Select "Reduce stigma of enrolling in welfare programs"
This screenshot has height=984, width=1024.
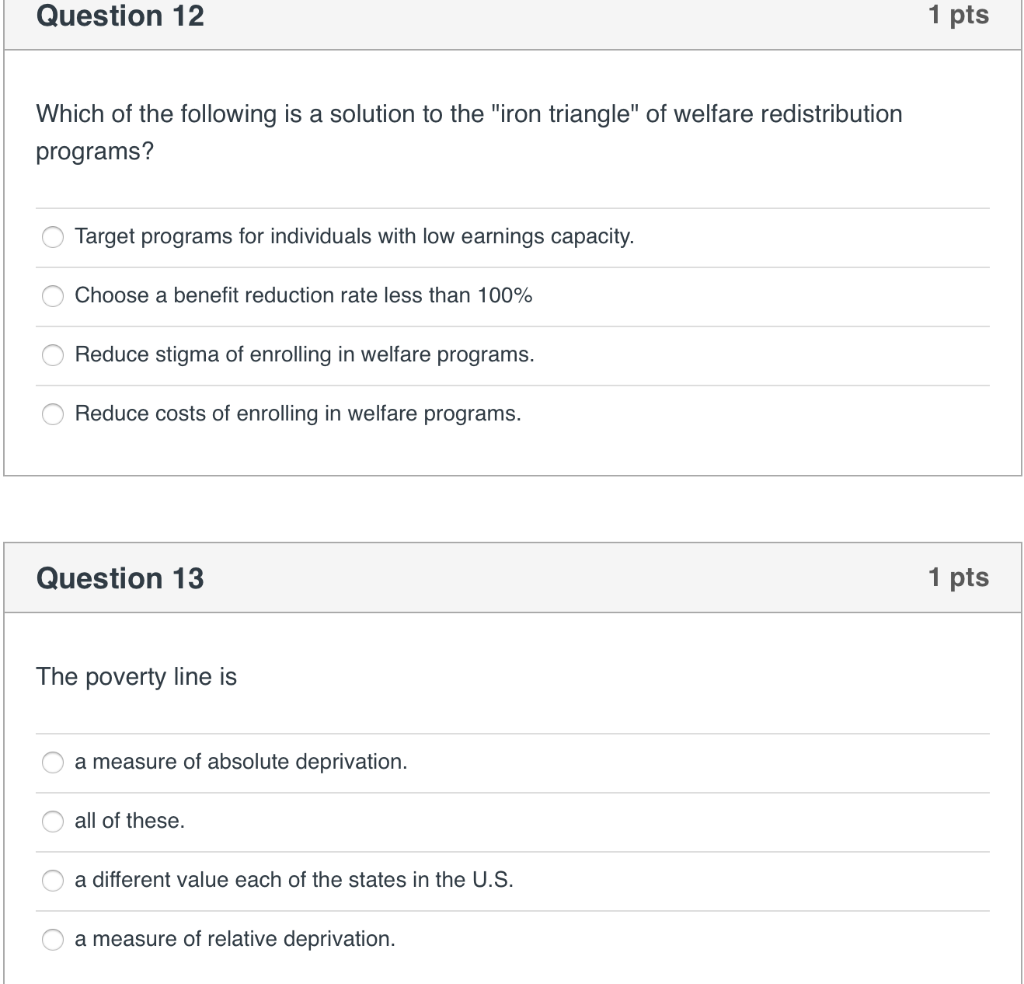point(53,355)
